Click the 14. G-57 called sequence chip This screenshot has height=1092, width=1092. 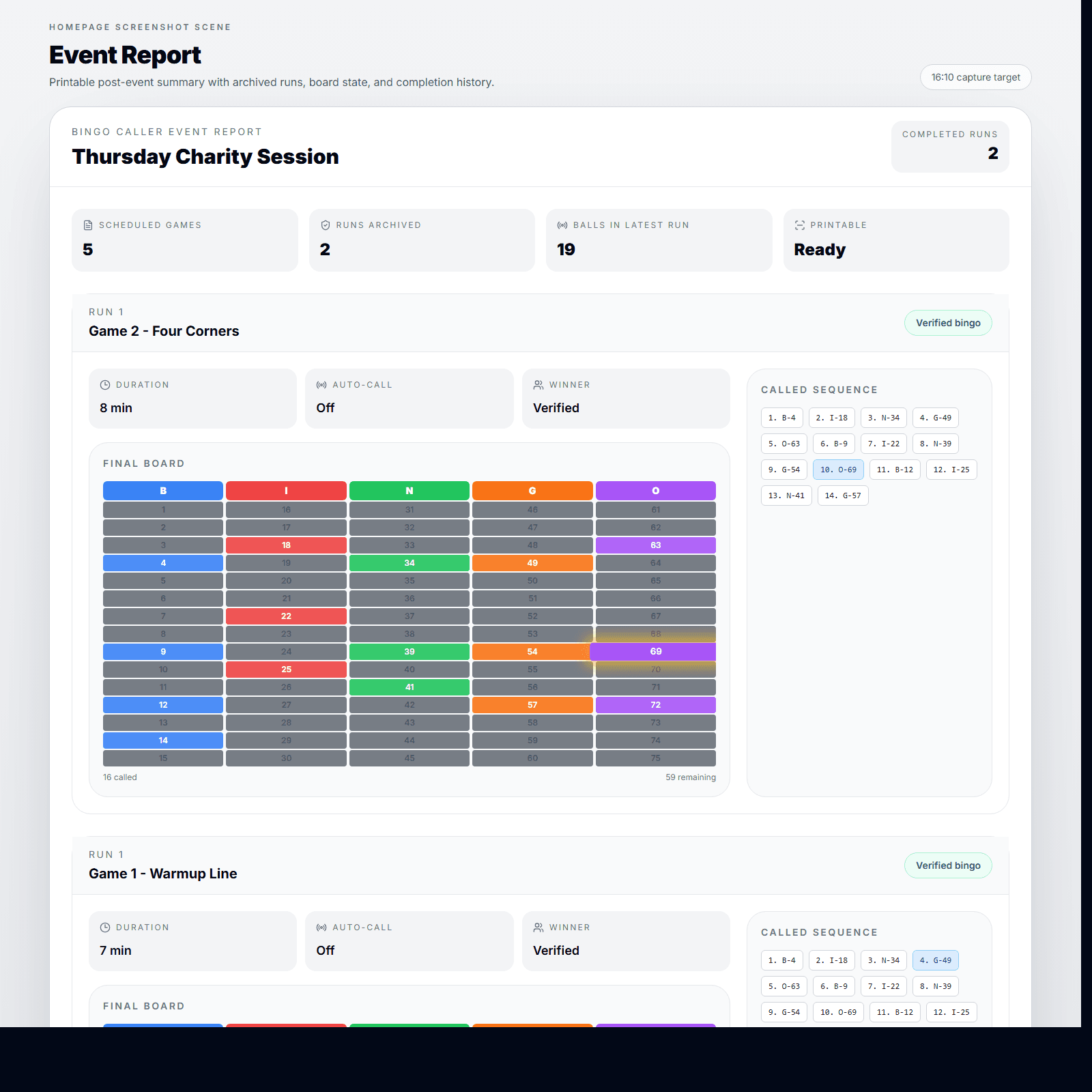point(843,495)
